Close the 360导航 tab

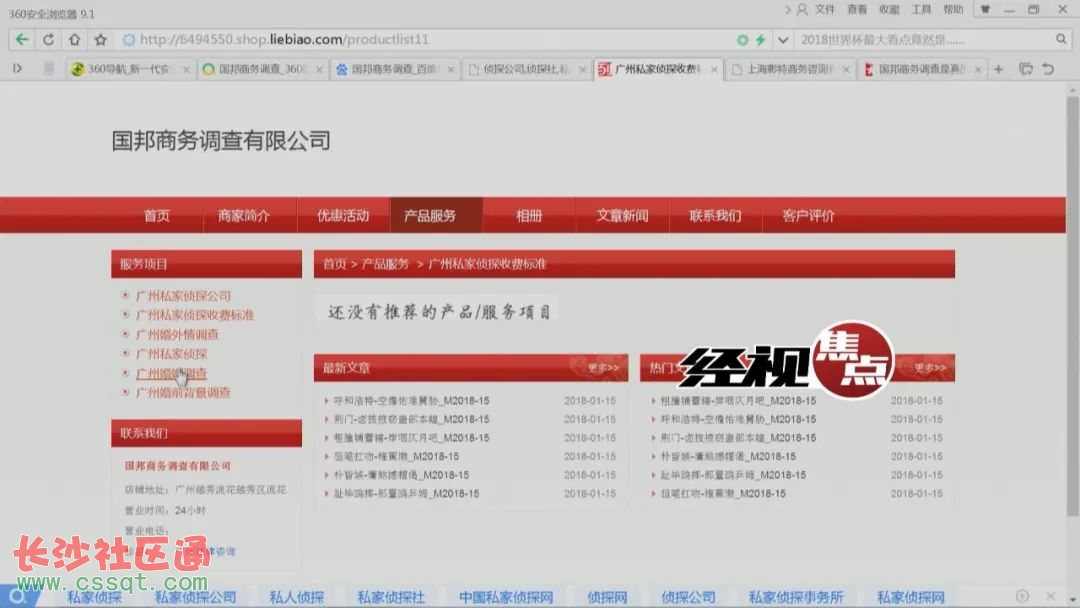tap(186, 70)
